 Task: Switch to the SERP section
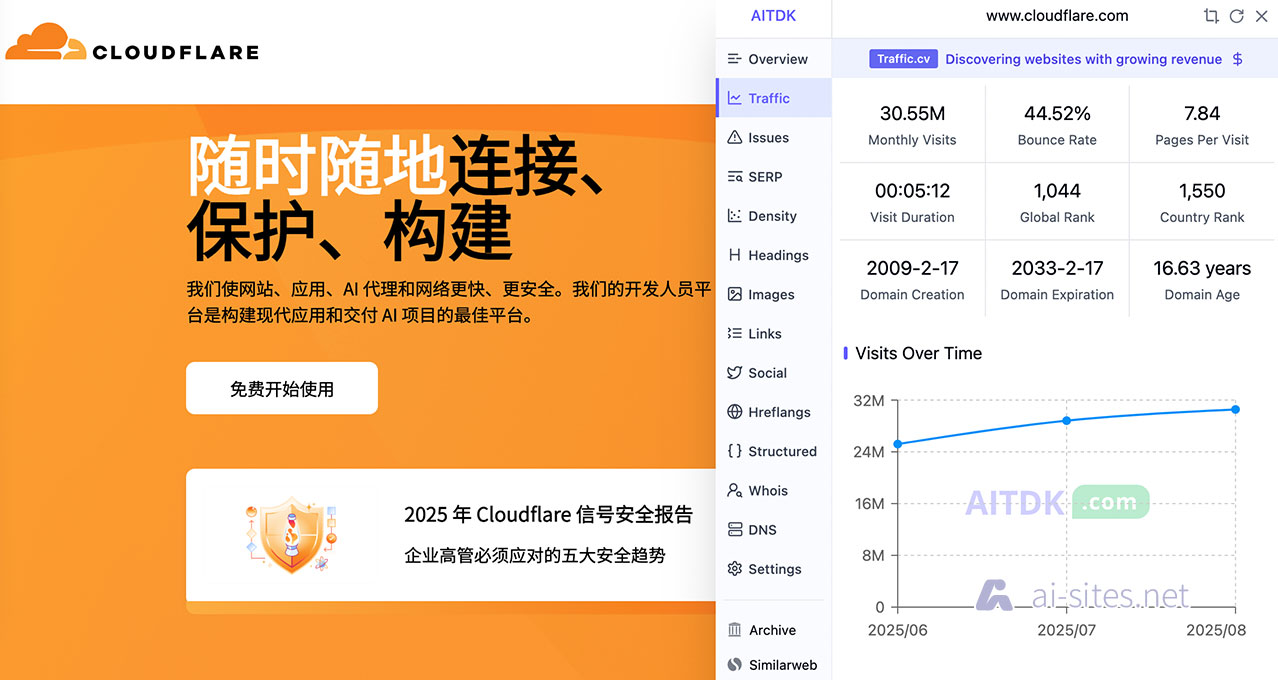[765, 177]
